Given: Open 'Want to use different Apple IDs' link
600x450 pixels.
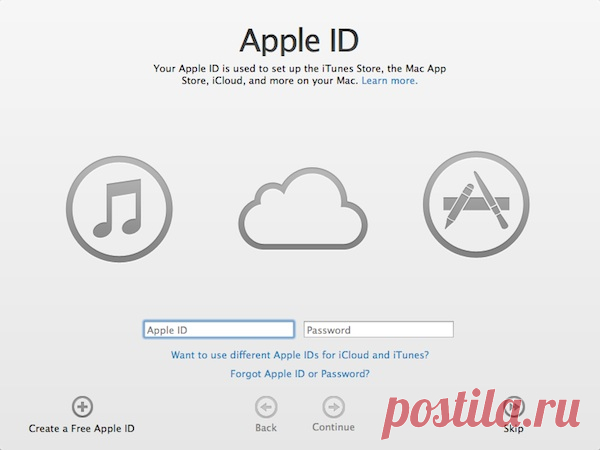Looking at the screenshot, I should coord(300,355).
